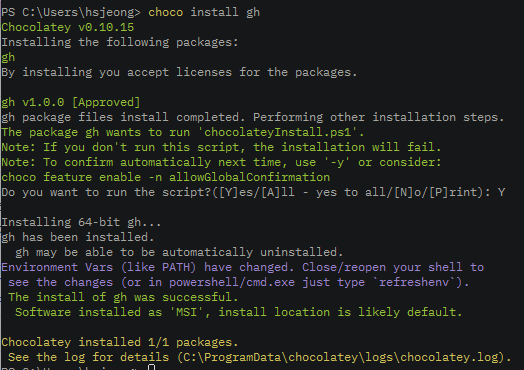Click the 'allowGlobalConfirmation' feature text

coord(249,177)
